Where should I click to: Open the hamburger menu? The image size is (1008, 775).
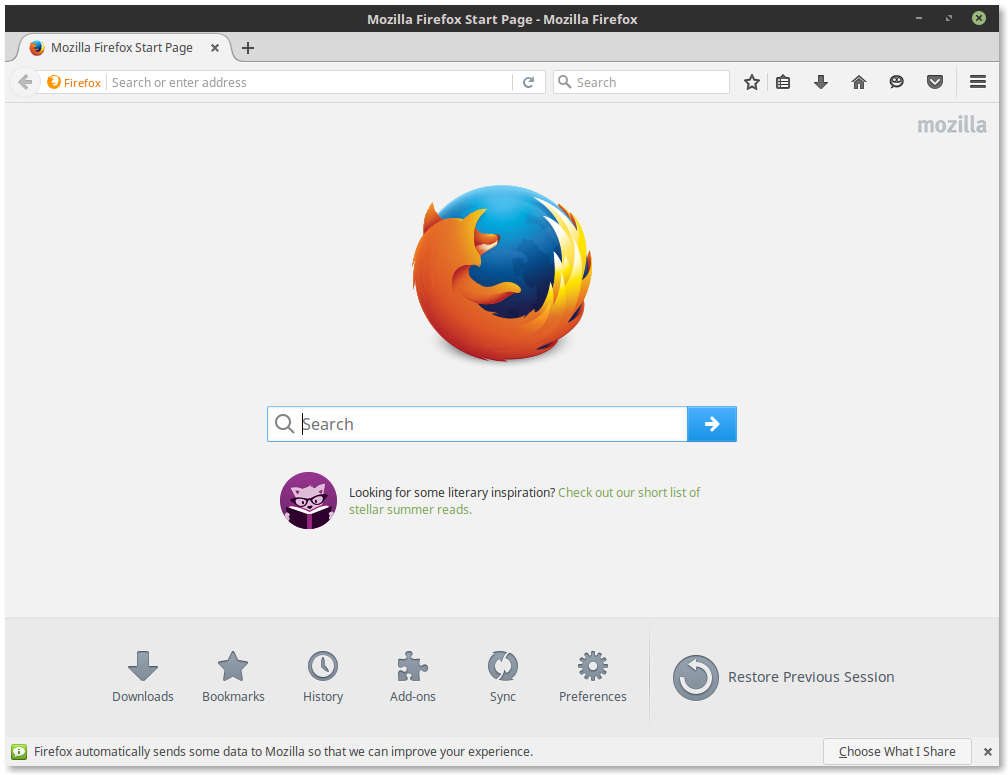[978, 82]
